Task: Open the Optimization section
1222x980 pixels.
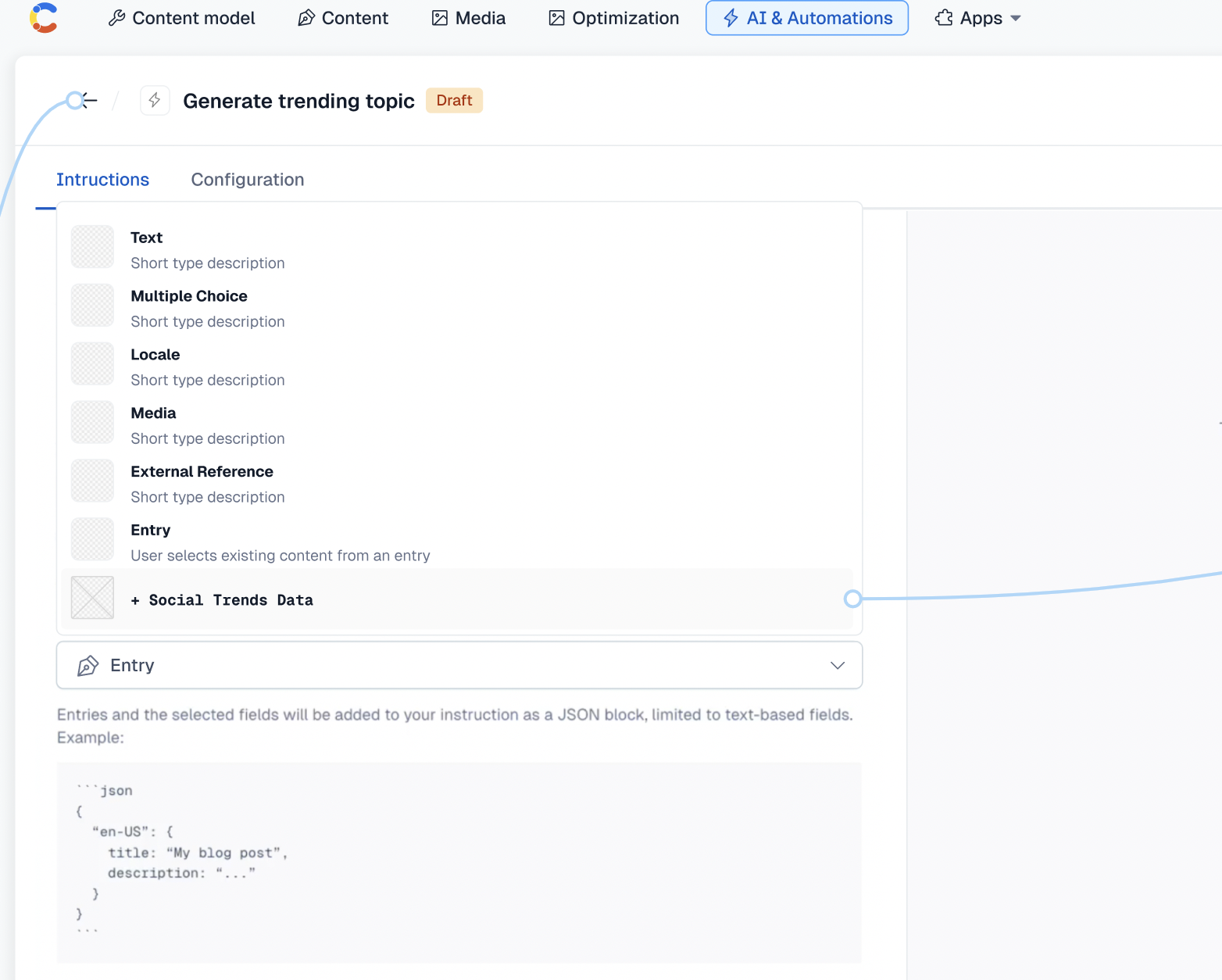Action: click(x=614, y=18)
